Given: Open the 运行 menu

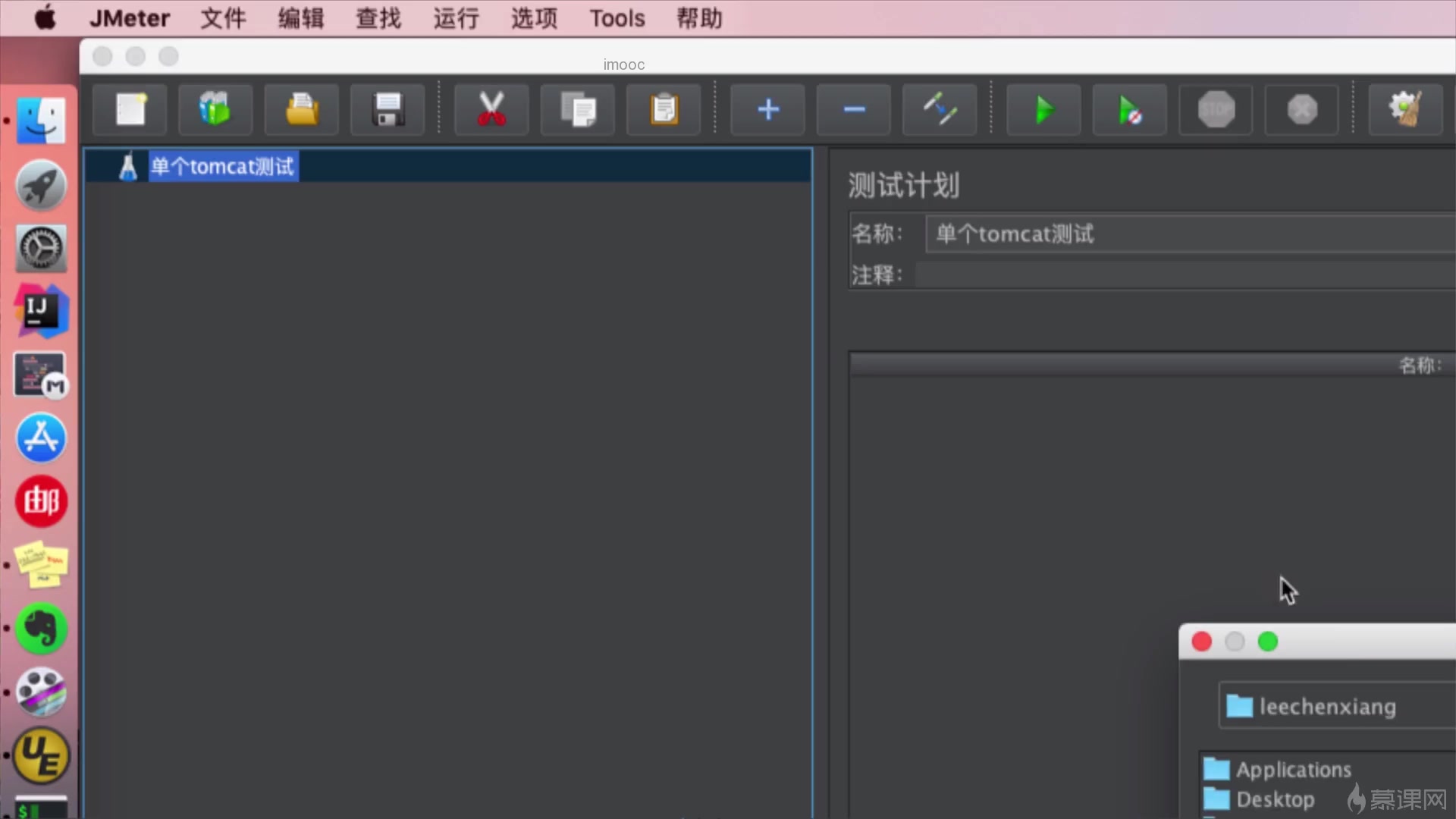Looking at the screenshot, I should [456, 18].
